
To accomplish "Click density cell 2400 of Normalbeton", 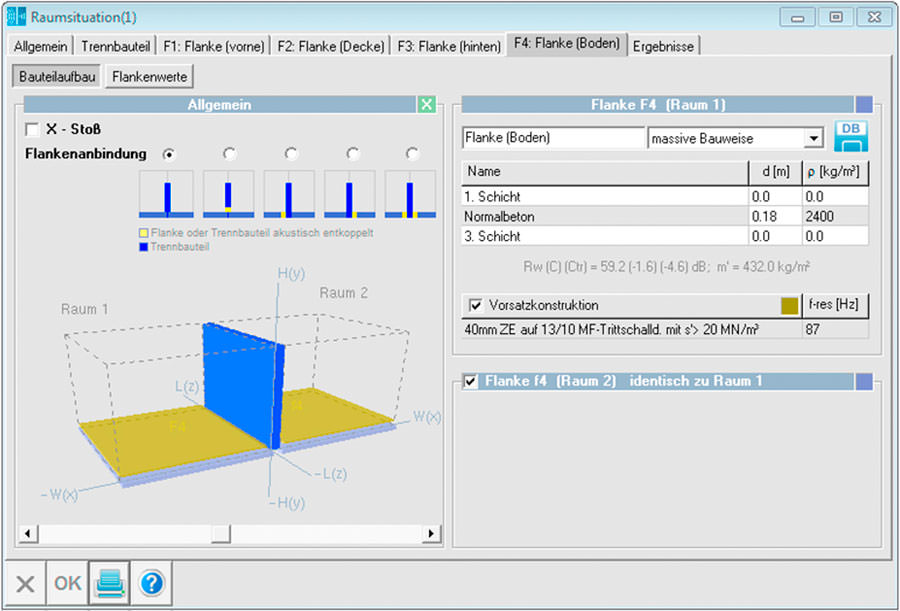I will 835,216.
